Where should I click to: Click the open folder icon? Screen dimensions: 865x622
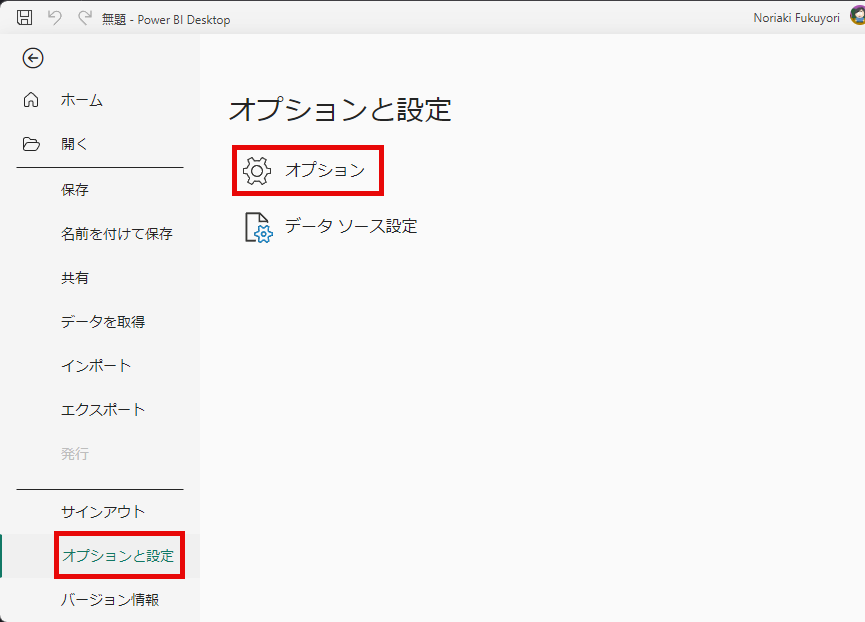31,144
